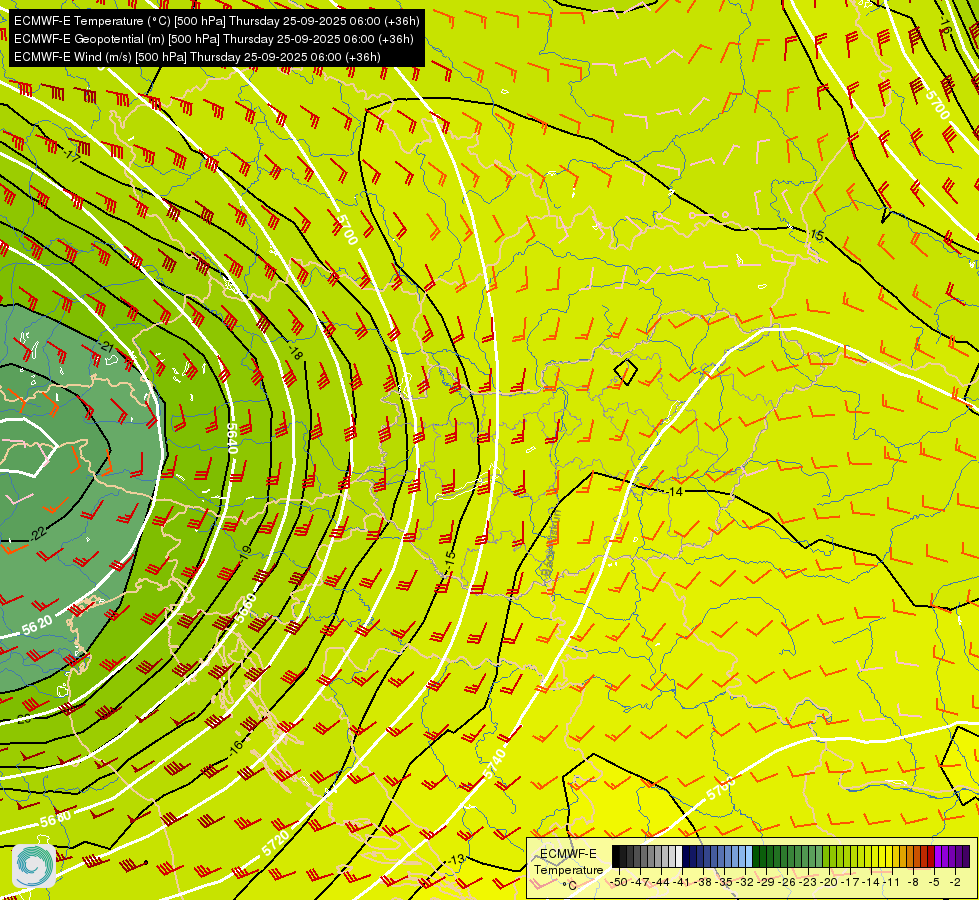Click the -8 tick label on the colorbar
The height and width of the screenshot is (900, 979).
tap(913, 882)
